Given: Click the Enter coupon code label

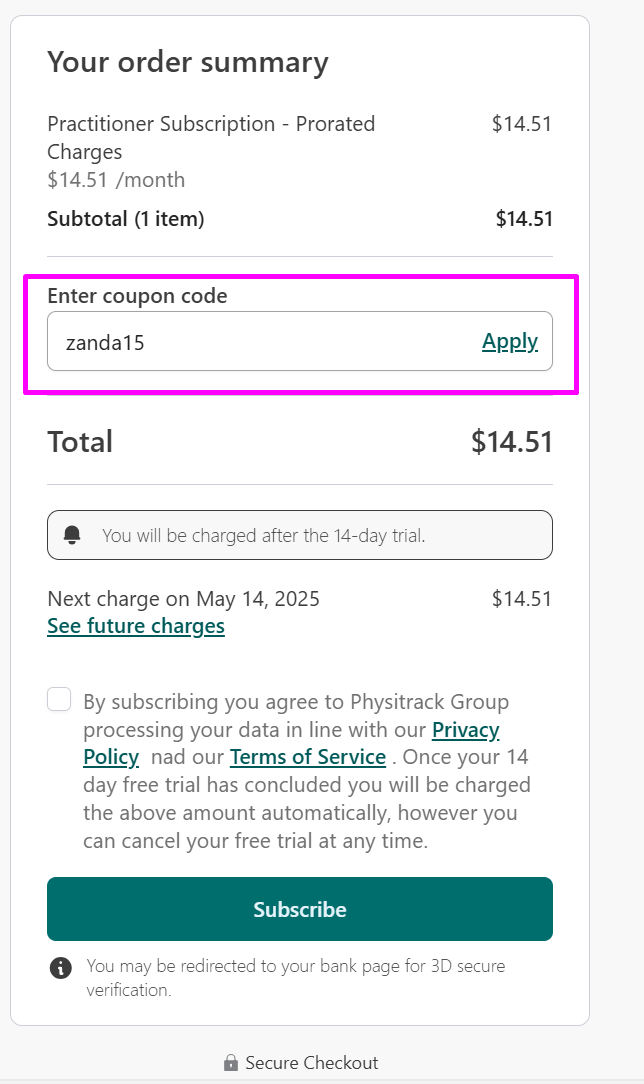Looking at the screenshot, I should click(x=138, y=296).
